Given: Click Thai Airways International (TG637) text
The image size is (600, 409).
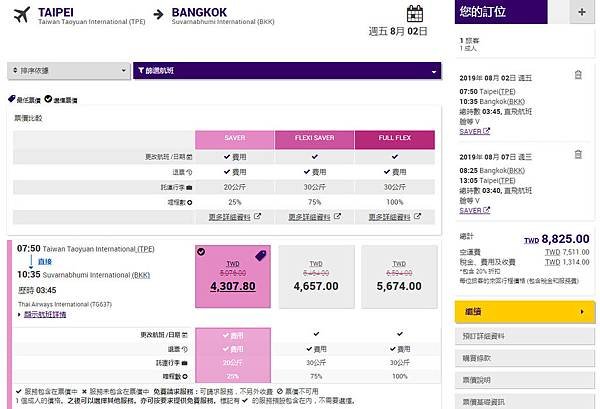Looking at the screenshot, I should [65, 304].
